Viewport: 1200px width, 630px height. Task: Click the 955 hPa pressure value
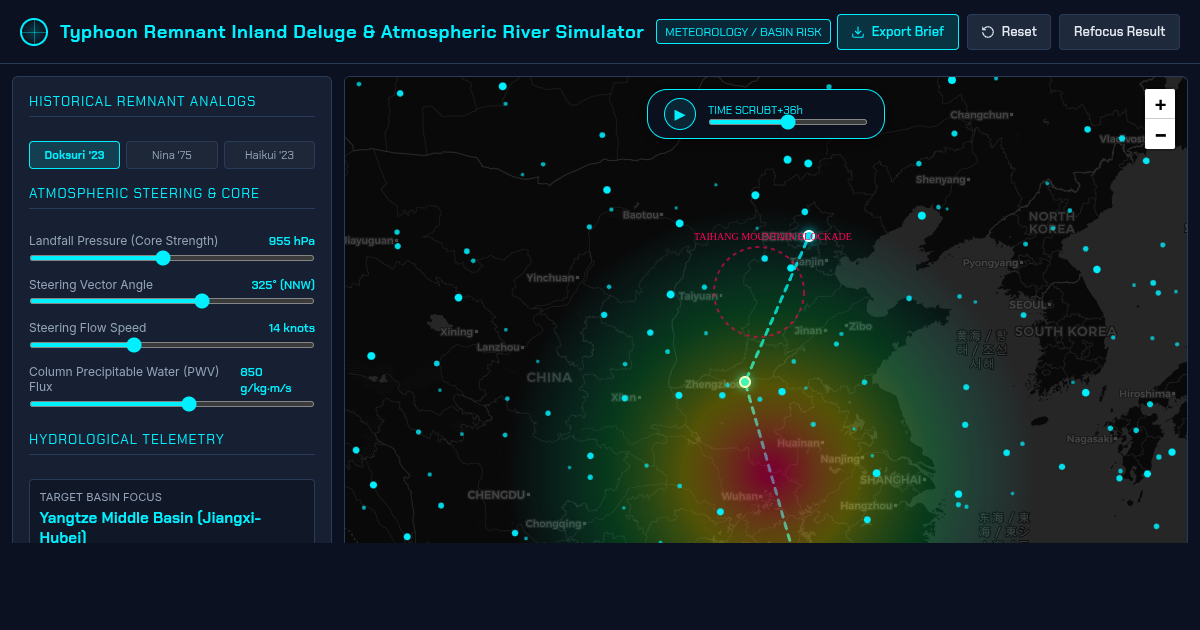pos(292,241)
